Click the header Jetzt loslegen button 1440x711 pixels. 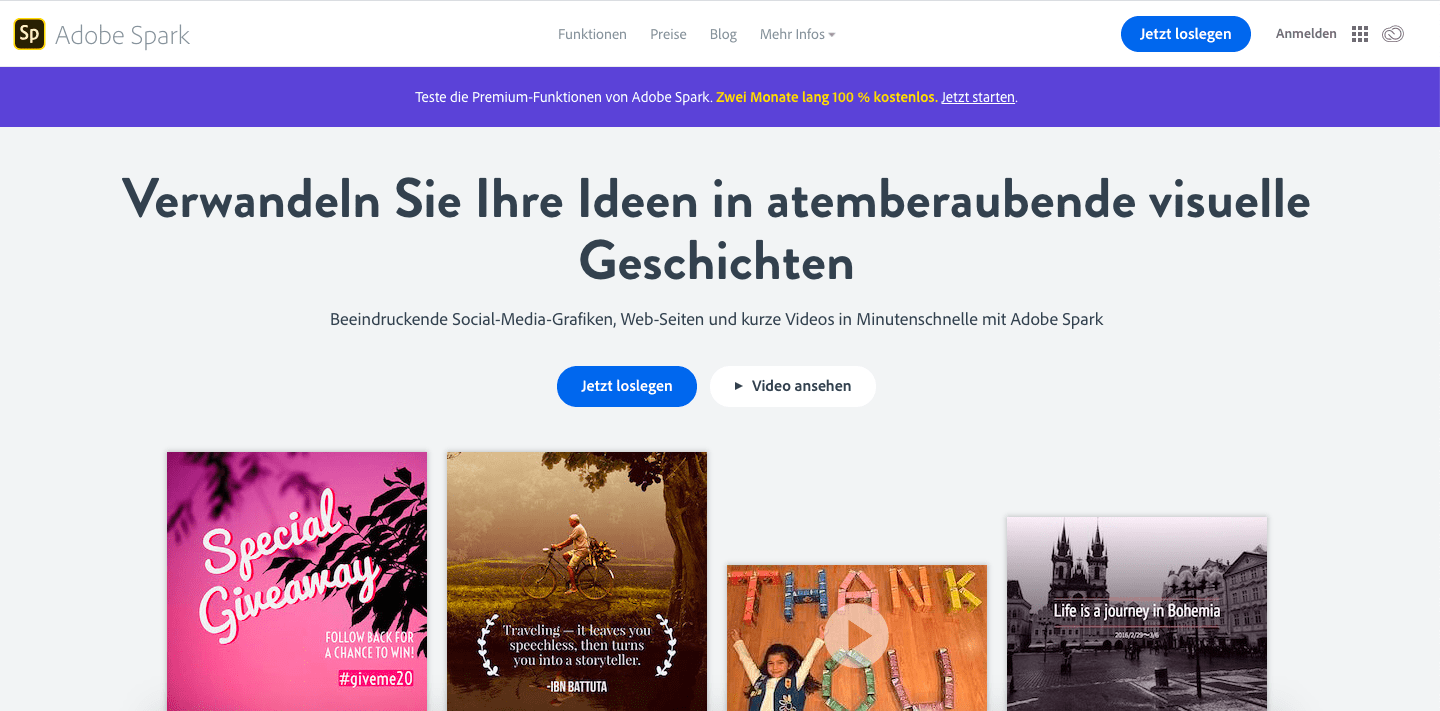[1185, 34]
